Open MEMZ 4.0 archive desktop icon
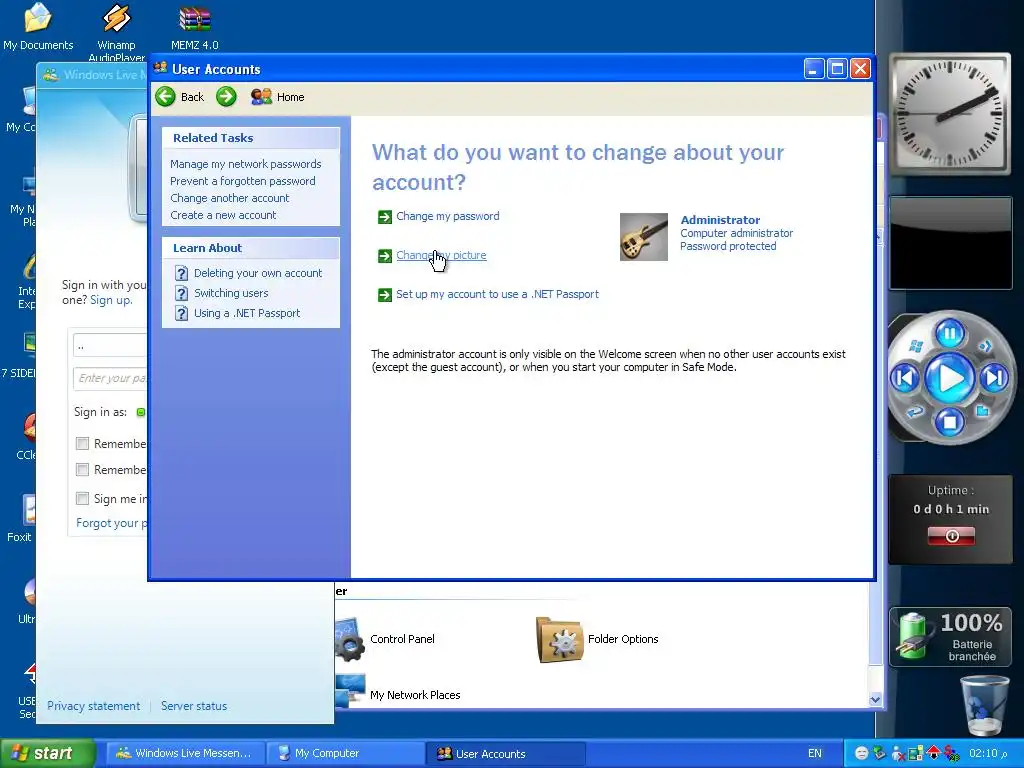 click(195, 27)
